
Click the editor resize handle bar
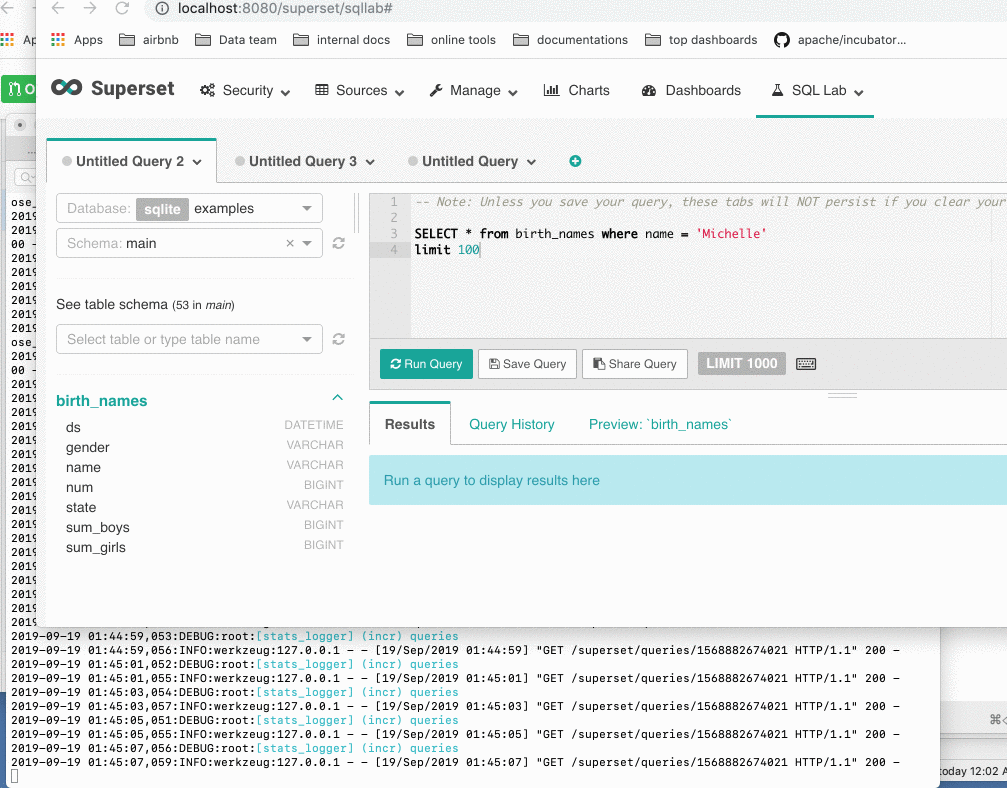click(843, 395)
